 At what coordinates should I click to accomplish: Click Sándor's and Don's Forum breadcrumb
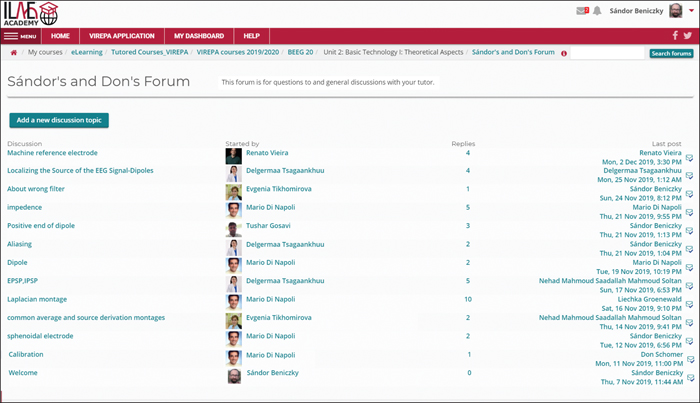coord(513,52)
